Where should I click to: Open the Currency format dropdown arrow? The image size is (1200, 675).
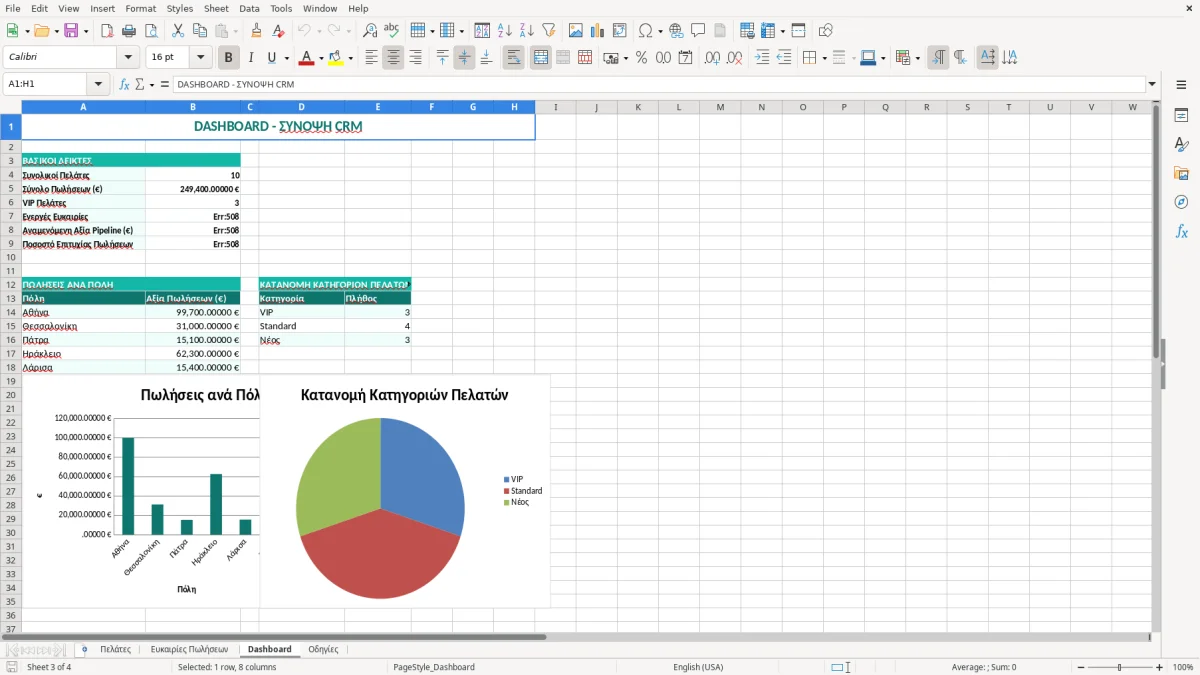coord(625,58)
